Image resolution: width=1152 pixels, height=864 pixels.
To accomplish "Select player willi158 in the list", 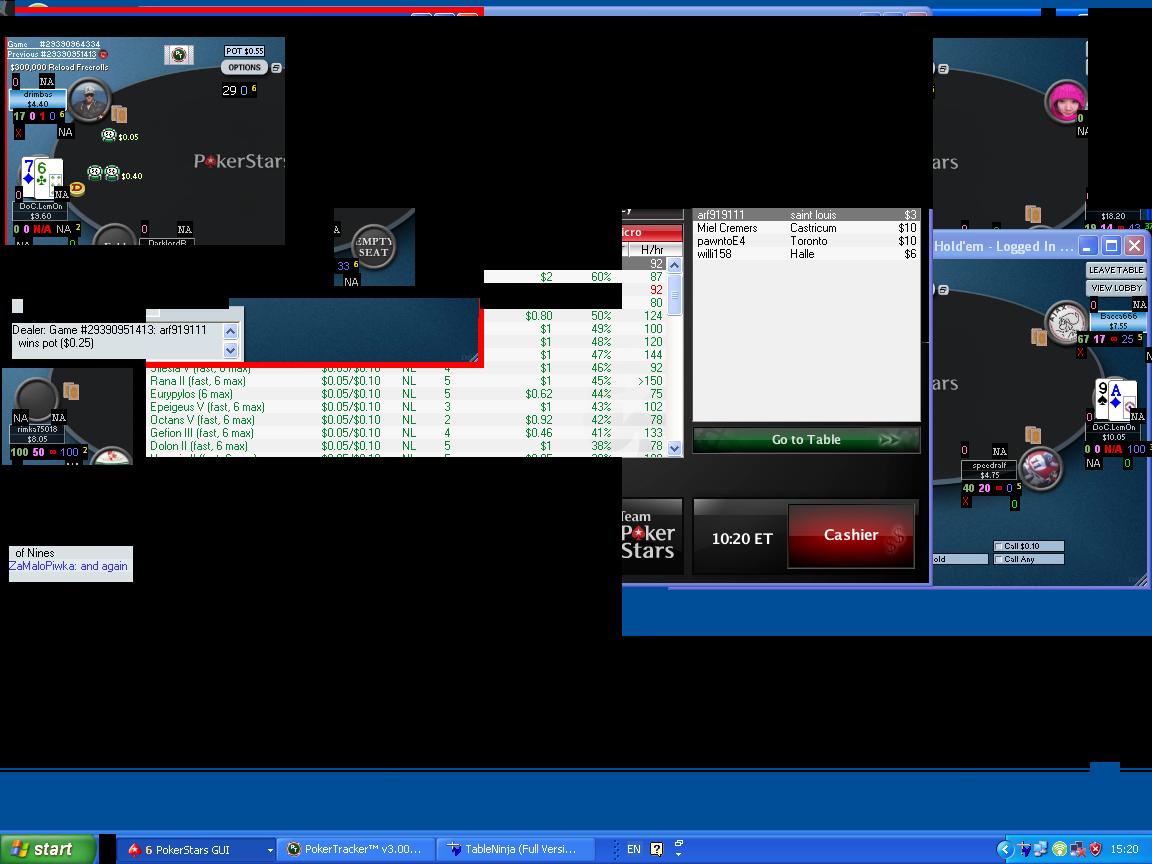I will (806, 254).
